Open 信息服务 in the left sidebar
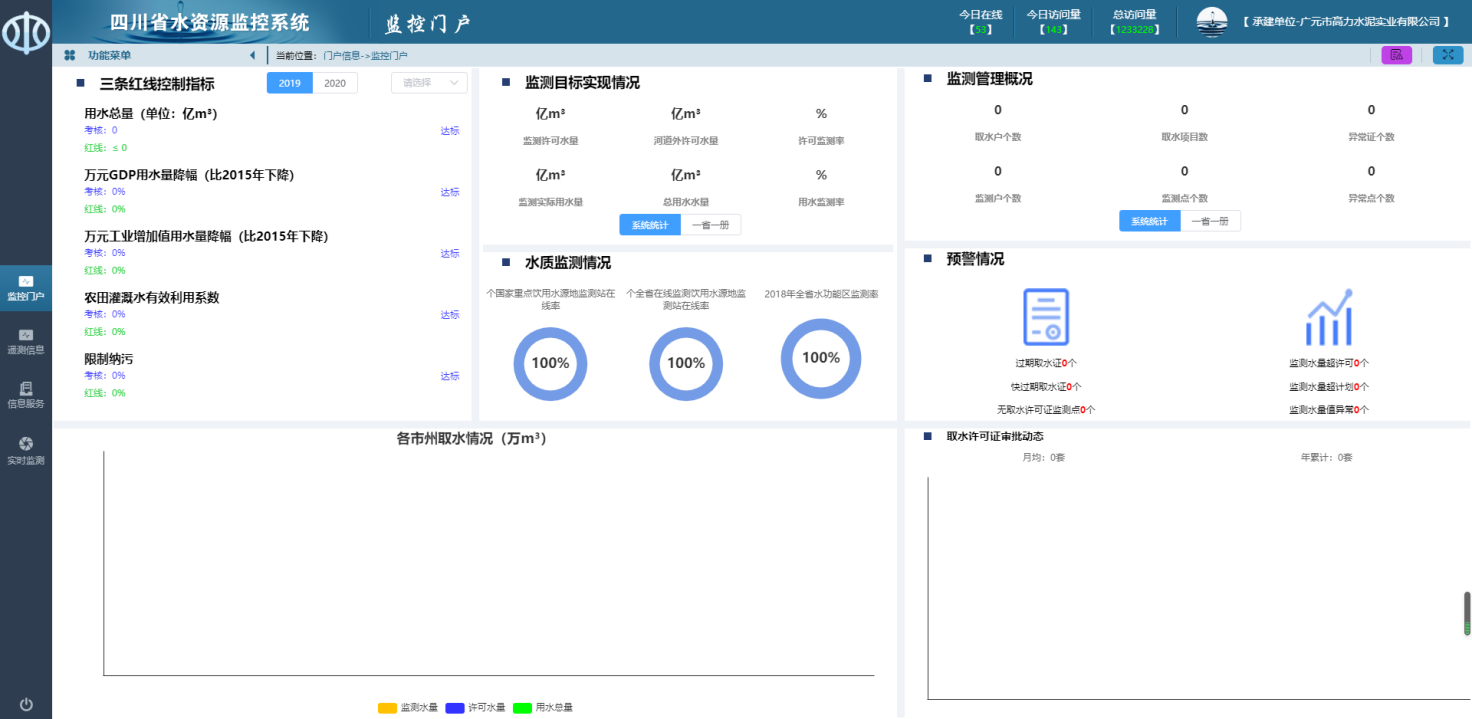This screenshot has height=719, width=1472. [26, 395]
